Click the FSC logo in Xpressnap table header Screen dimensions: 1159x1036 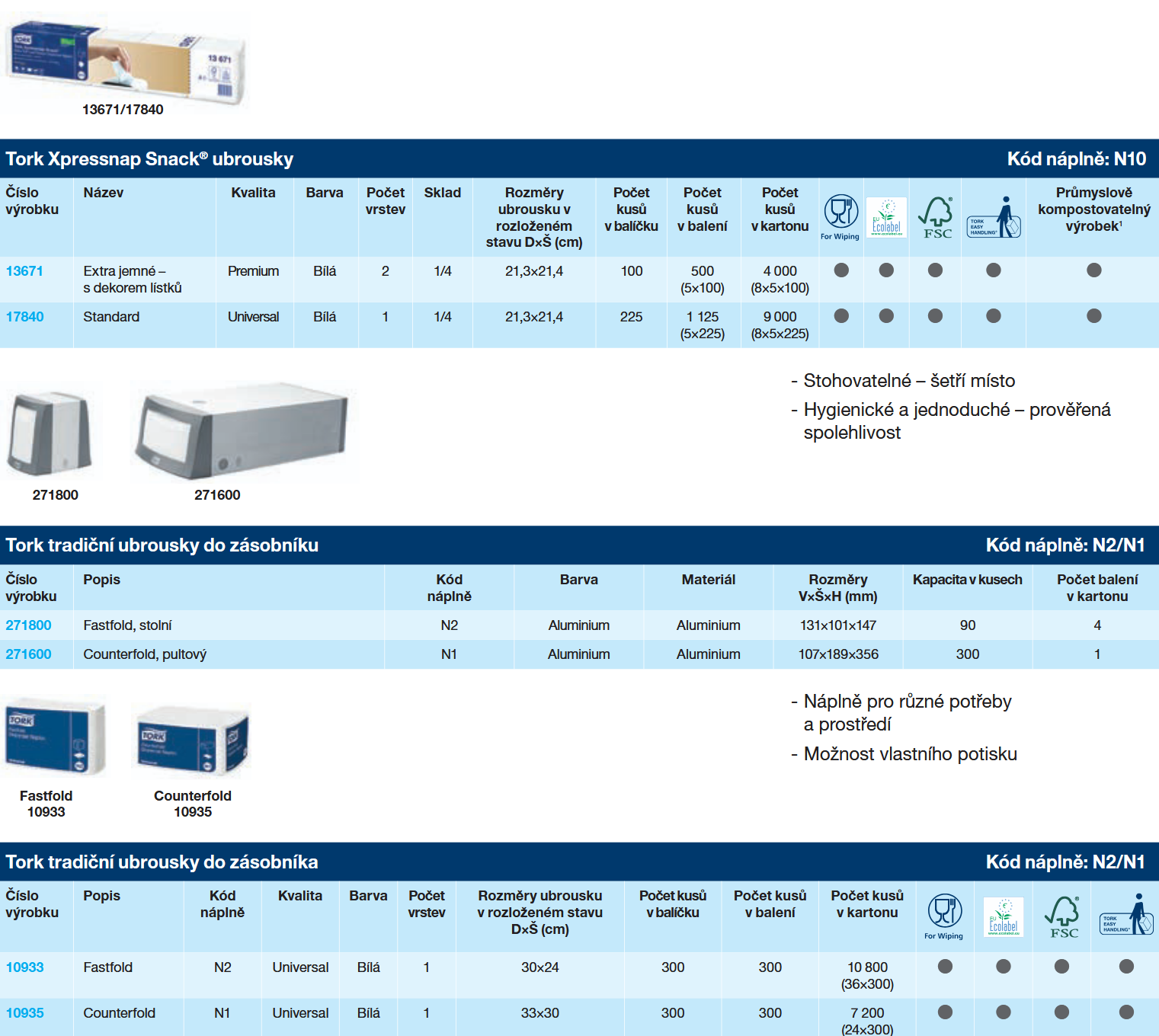click(936, 217)
